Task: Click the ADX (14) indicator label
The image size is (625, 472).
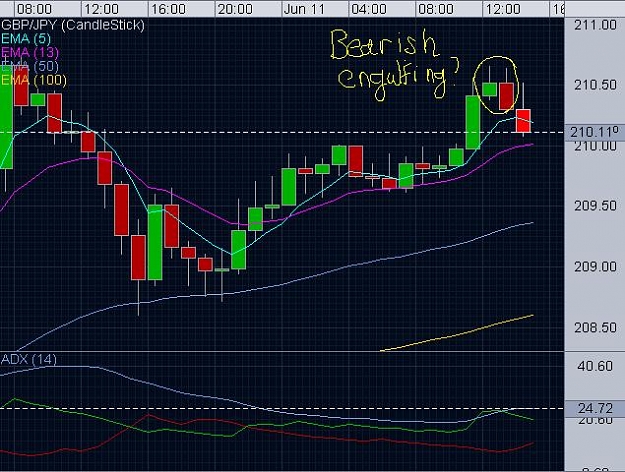Action: [x=29, y=359]
